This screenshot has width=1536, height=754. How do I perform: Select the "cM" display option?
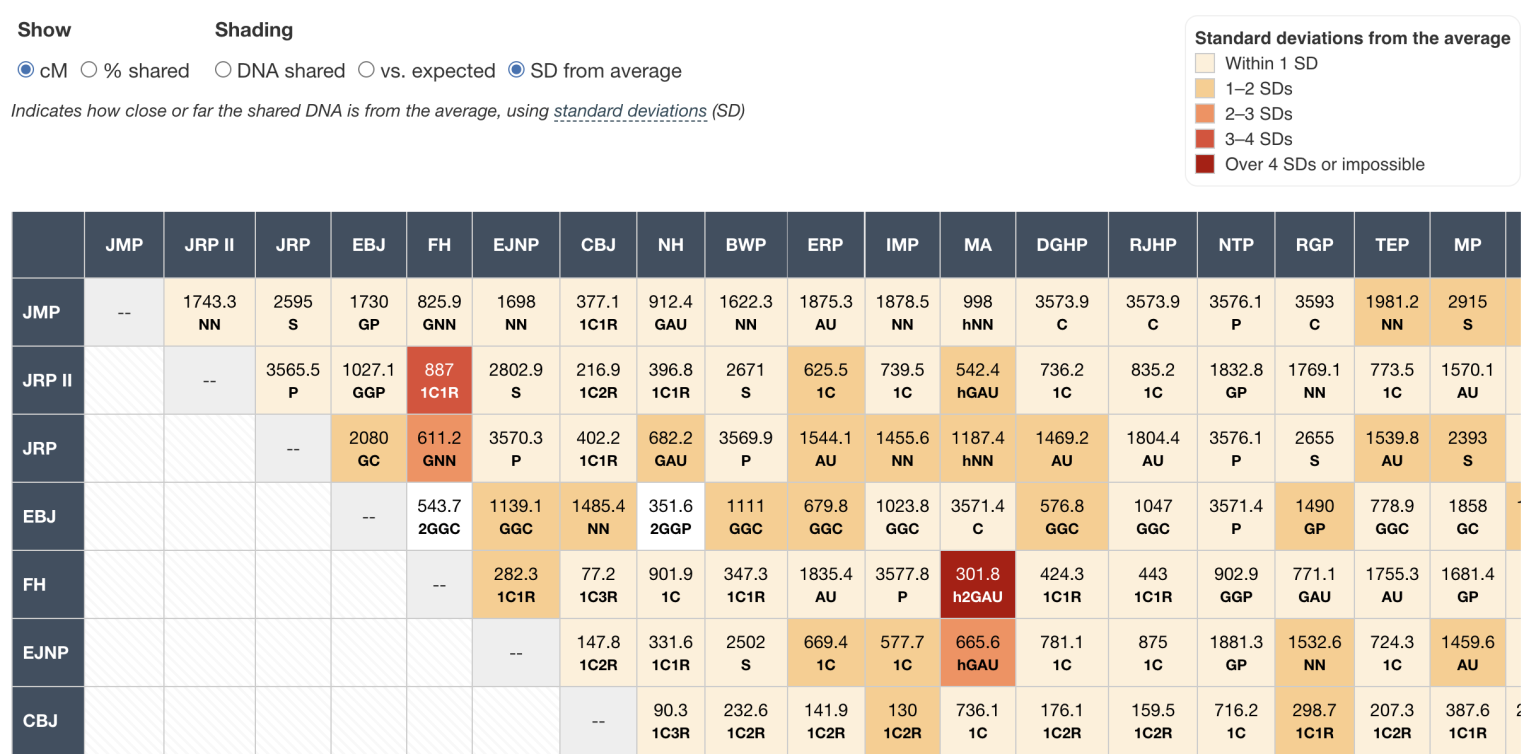click(24, 70)
